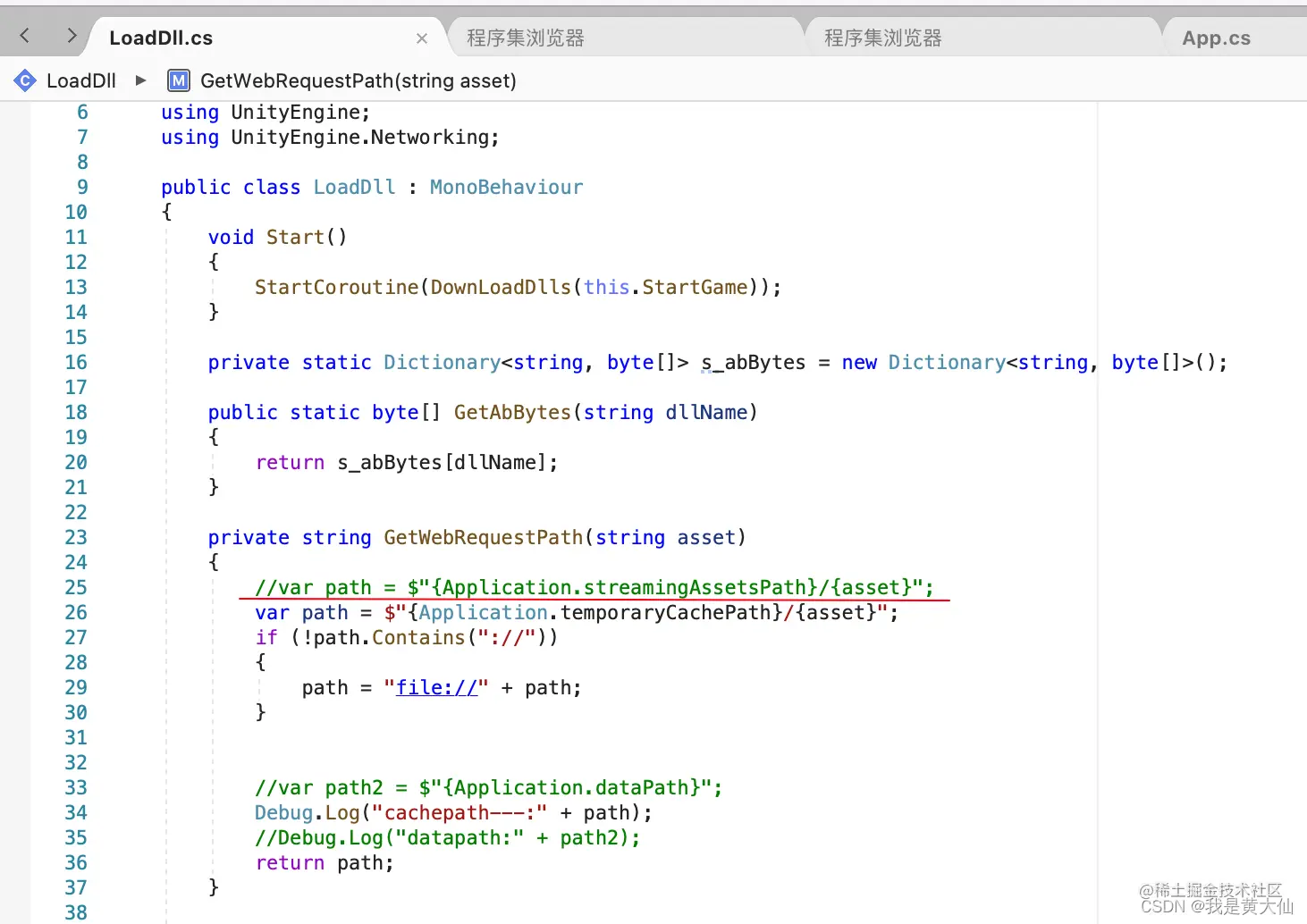This screenshot has height=924, width=1307.
Task: Expand breadcrumb separator arrow after LoadDll
Action: [x=141, y=80]
